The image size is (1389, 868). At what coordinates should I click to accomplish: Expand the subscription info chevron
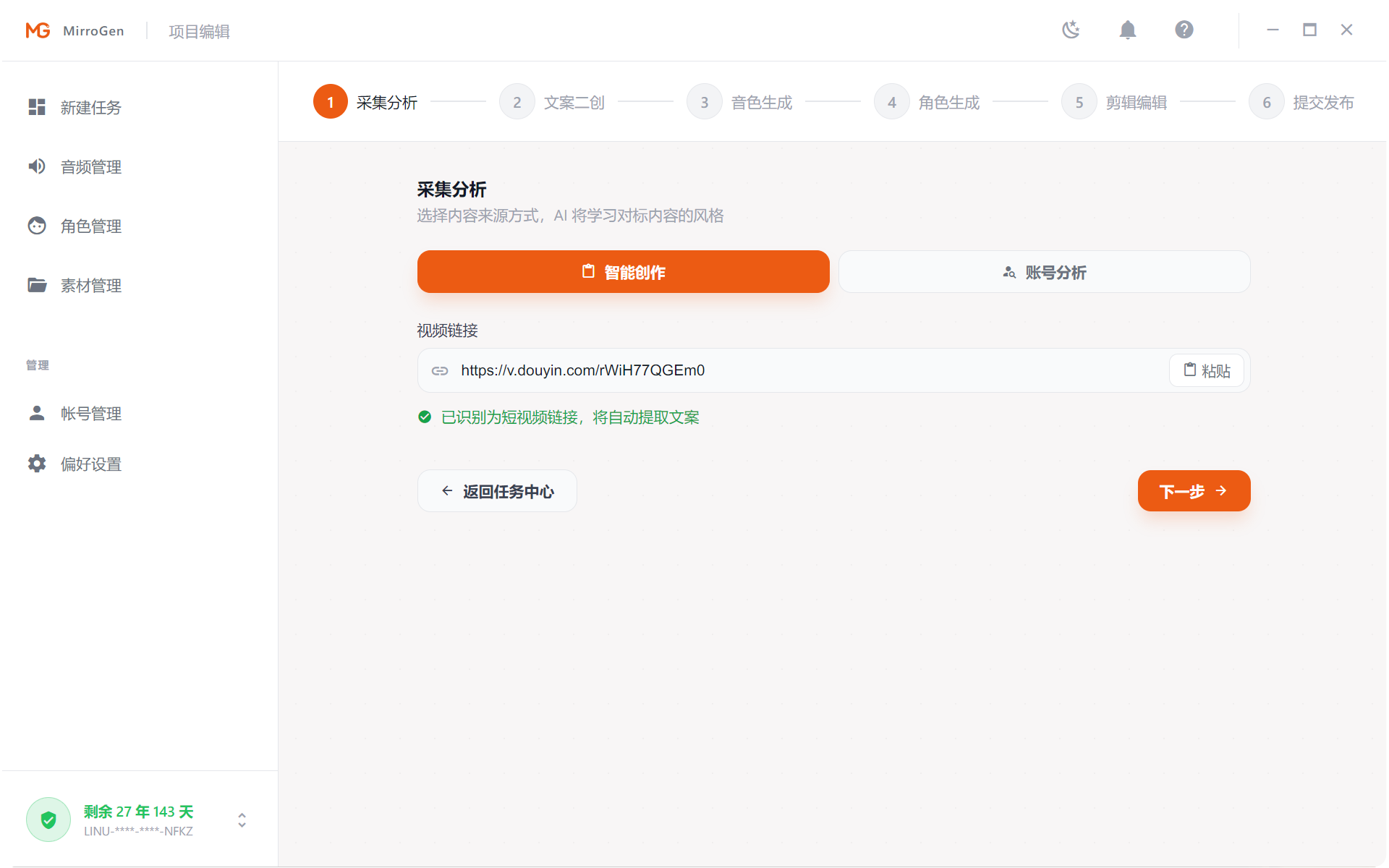pos(242,820)
